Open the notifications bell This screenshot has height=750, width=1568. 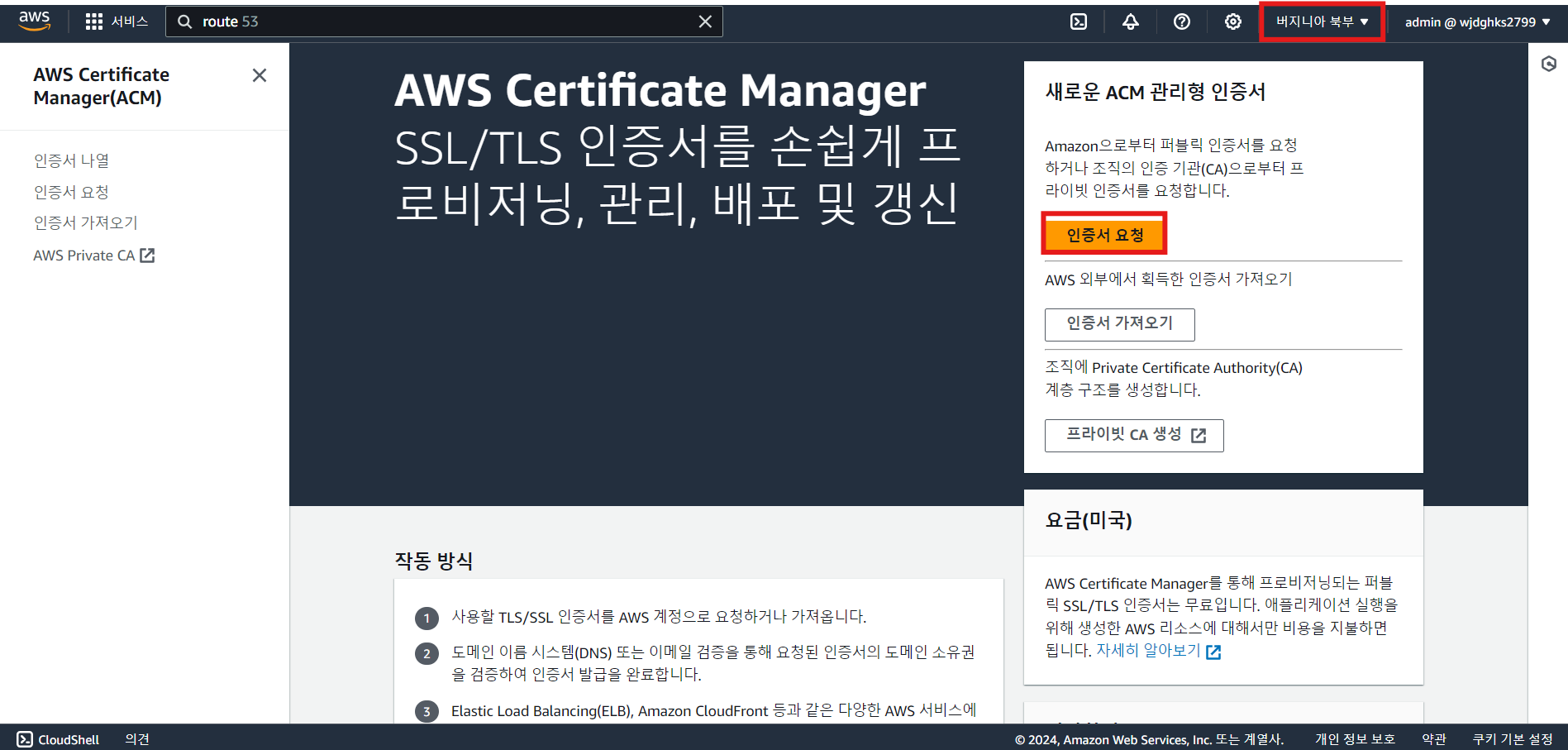pyautogui.click(x=1130, y=21)
